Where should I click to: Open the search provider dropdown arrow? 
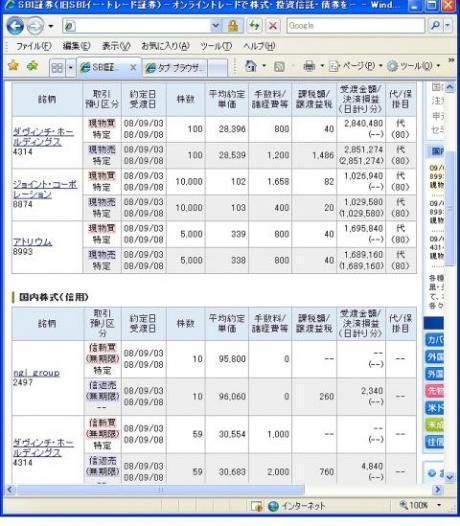[x=448, y=25]
